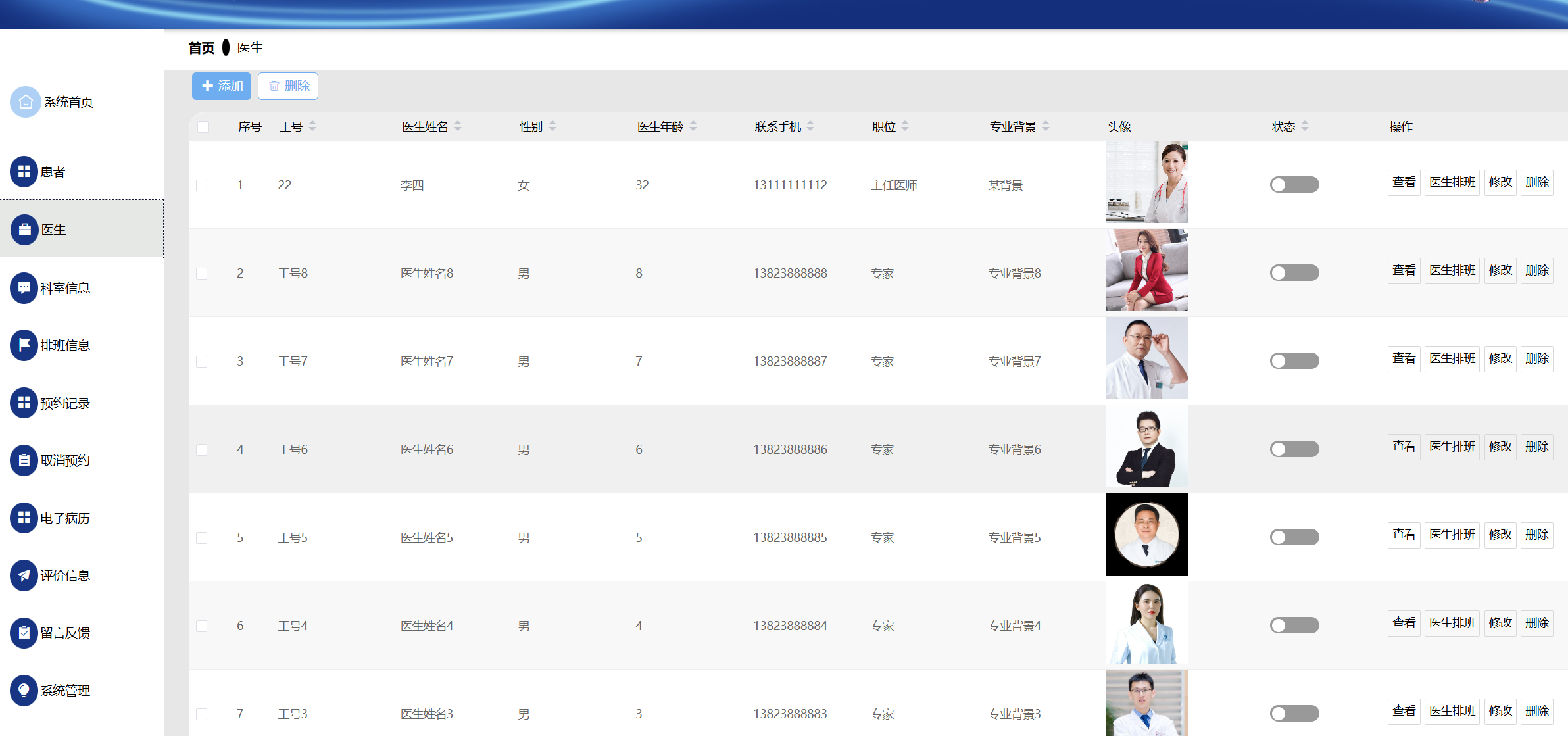Image resolution: width=1568 pixels, height=736 pixels.
Task: Sort by the 工号 column arrows
Action: tap(312, 126)
